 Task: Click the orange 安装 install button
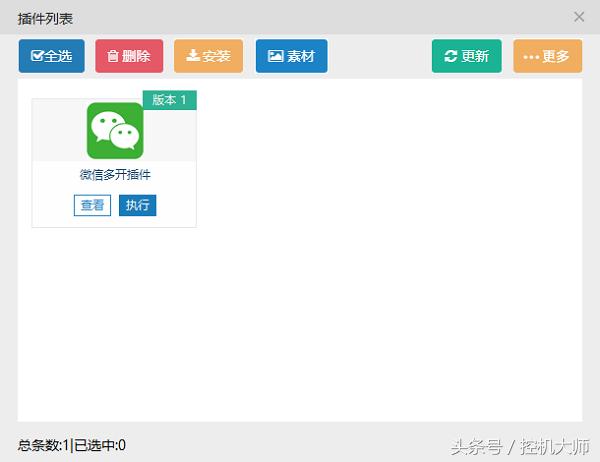pos(209,56)
